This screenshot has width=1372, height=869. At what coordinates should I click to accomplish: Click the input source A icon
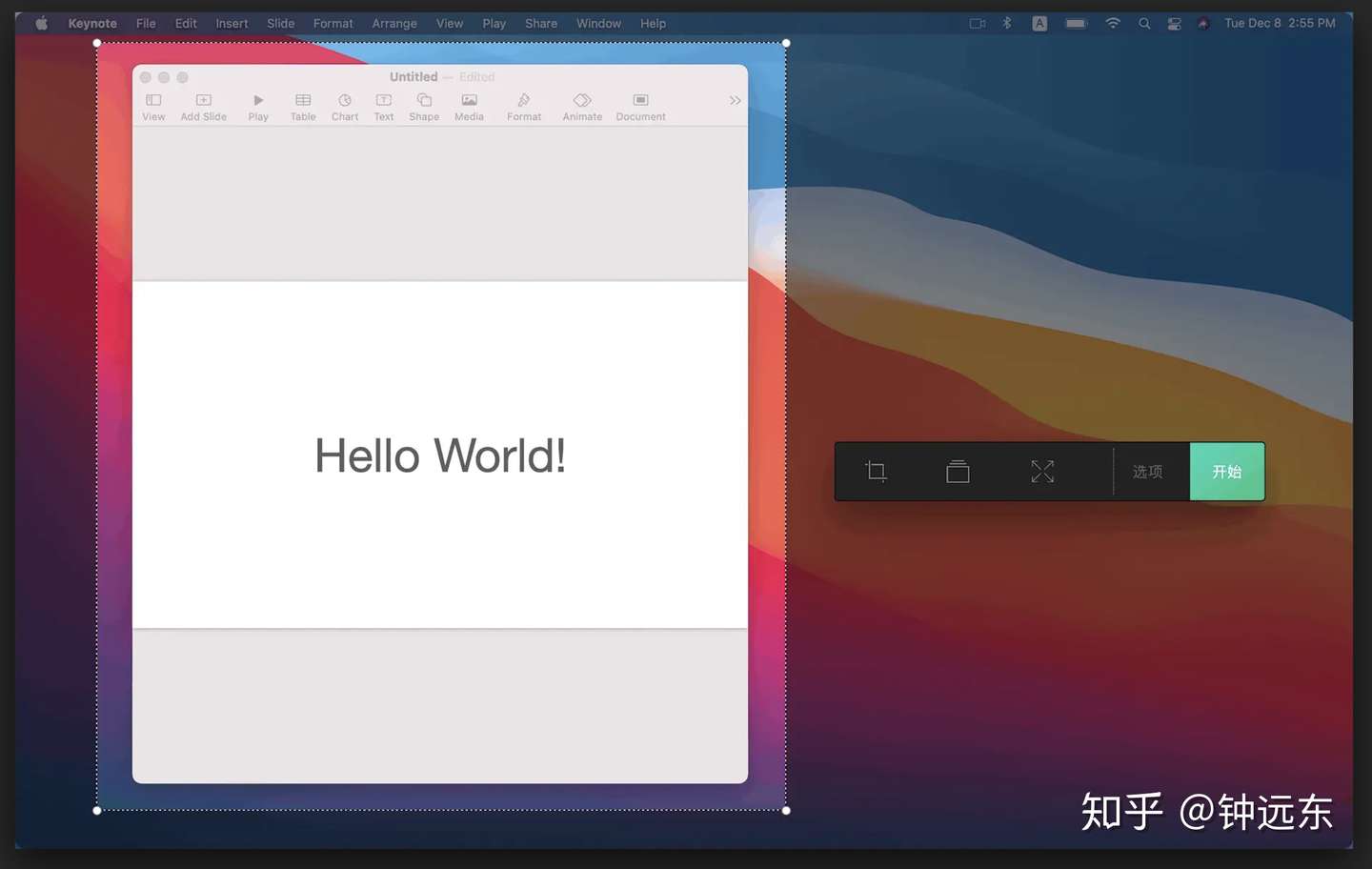tap(1039, 23)
